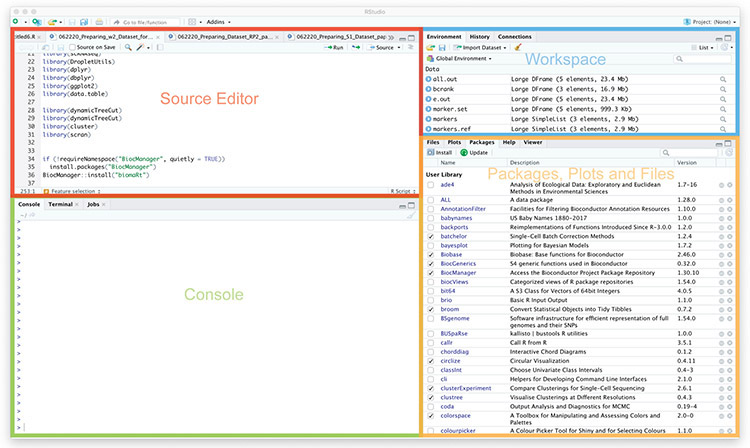Click the workspace panes grid icon

(x=192, y=22)
